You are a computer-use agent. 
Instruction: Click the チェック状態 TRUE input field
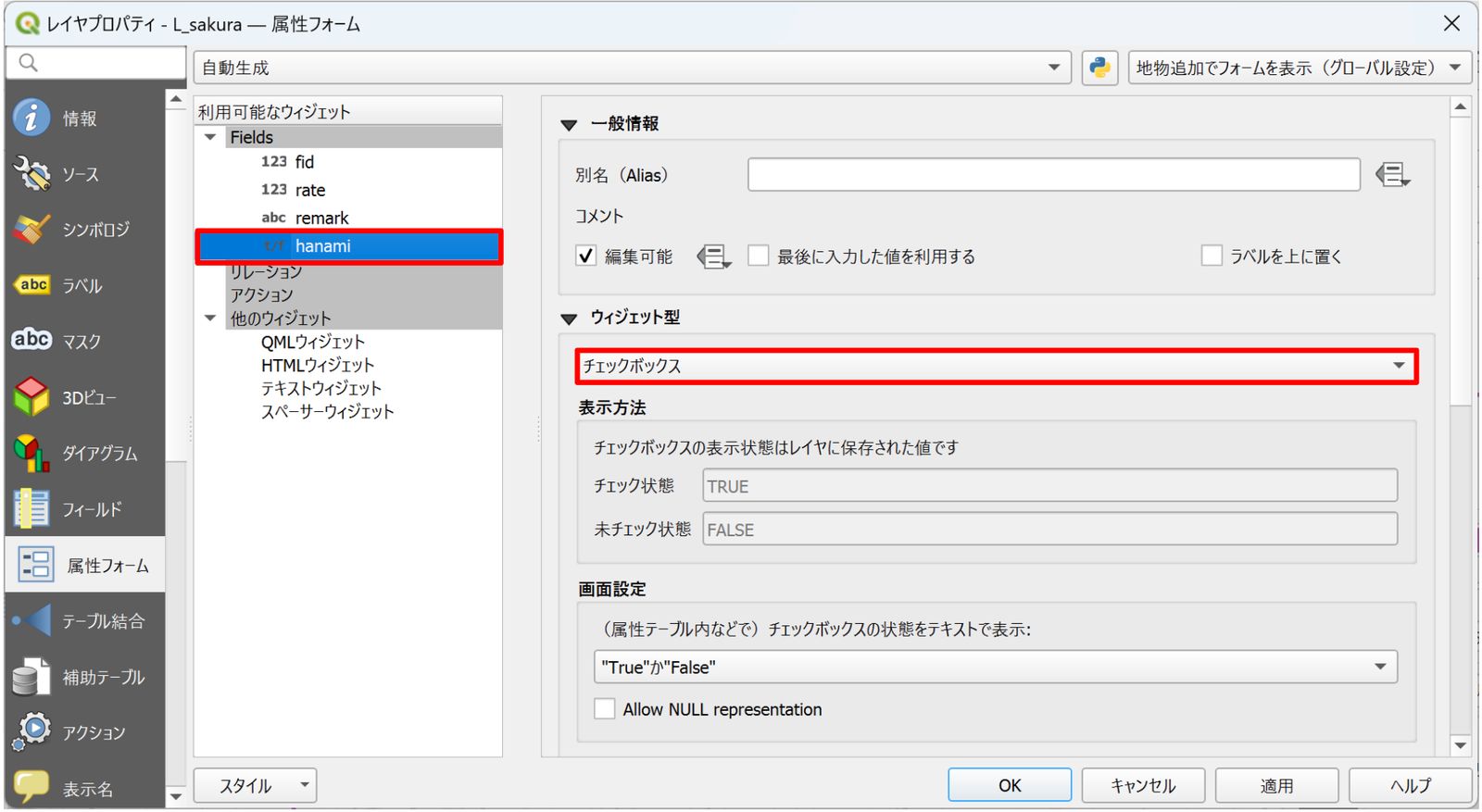tap(1049, 485)
